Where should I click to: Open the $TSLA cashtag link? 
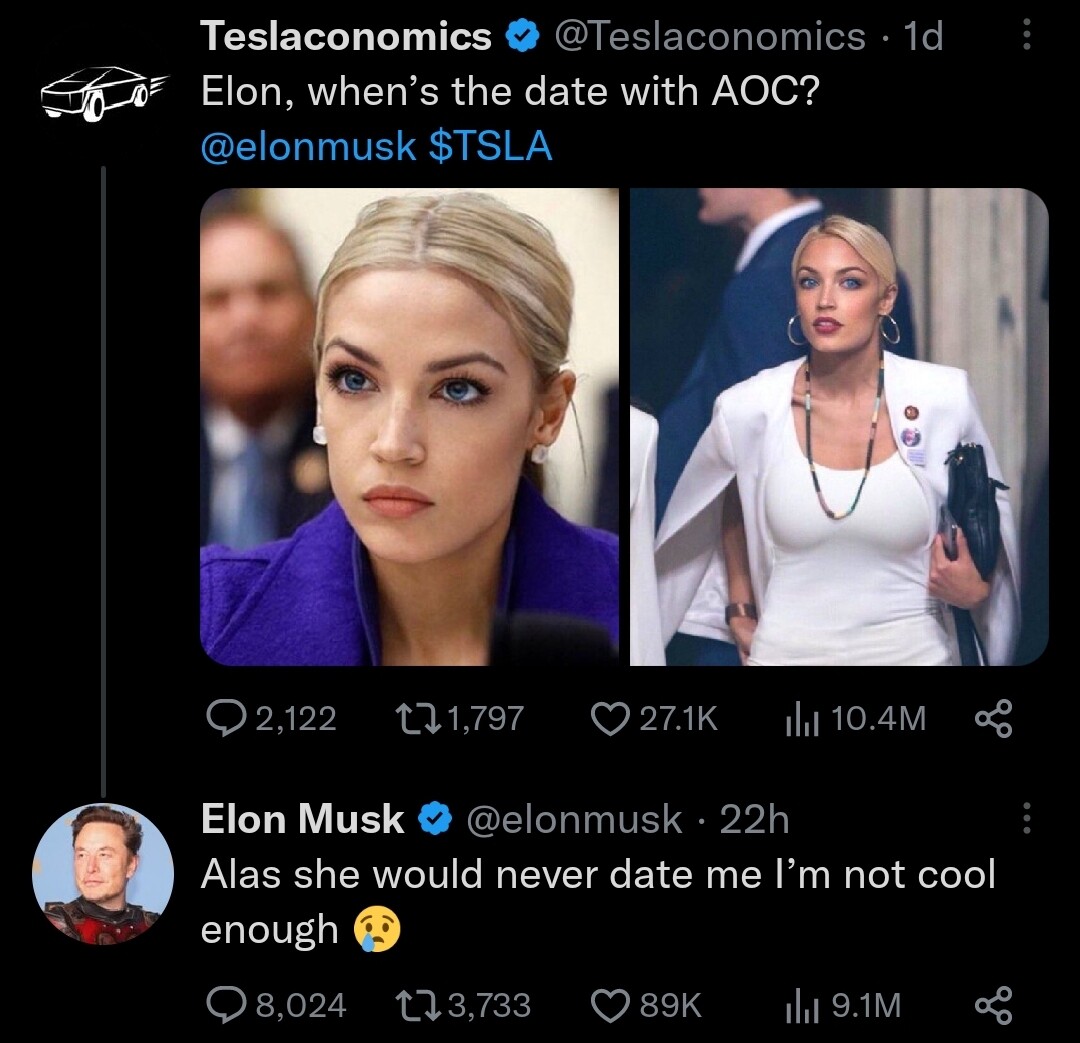(490, 146)
